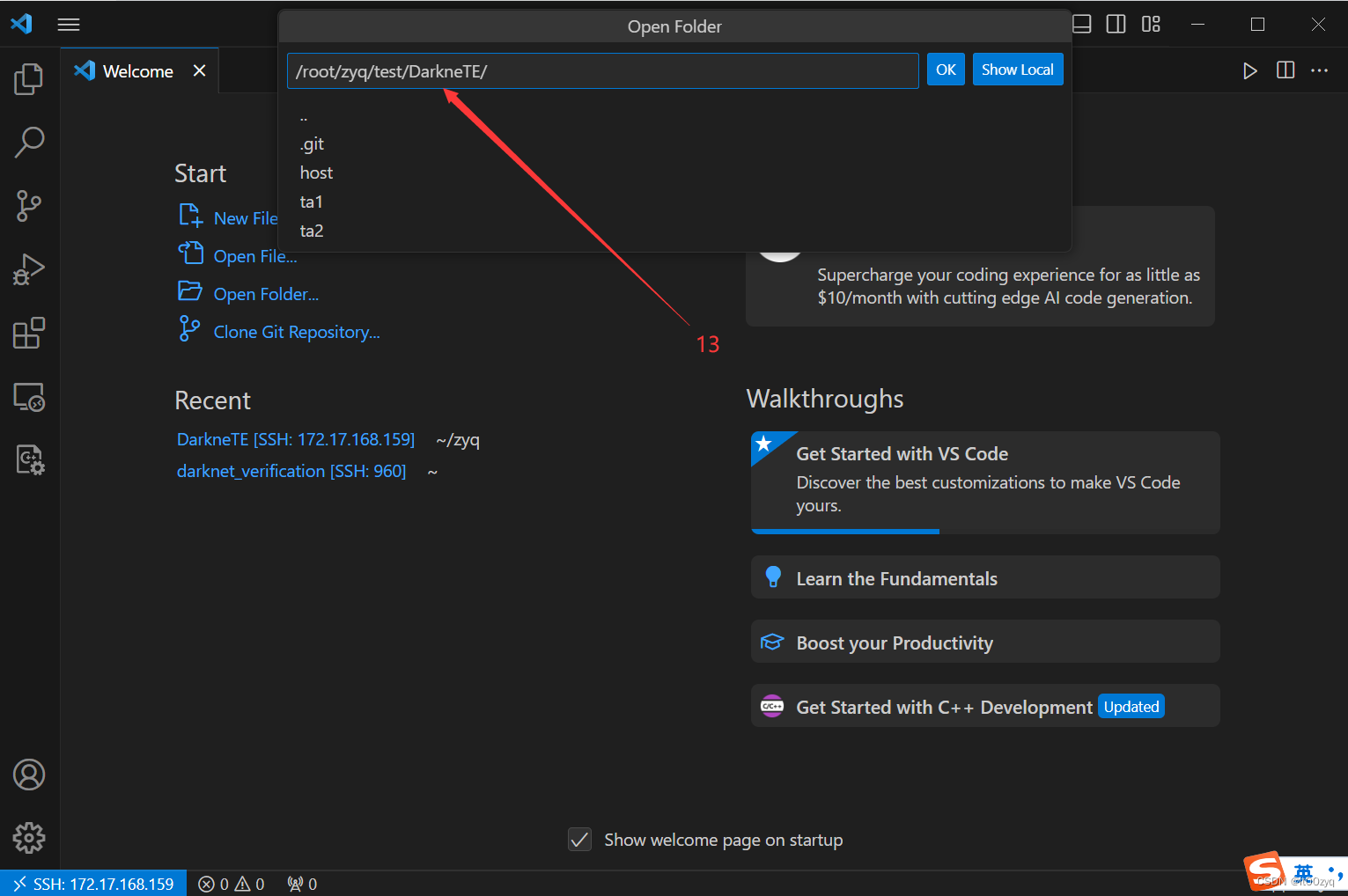Screen dimensions: 1348x896
Task: Click the Show Local button
Action: 1018,70
